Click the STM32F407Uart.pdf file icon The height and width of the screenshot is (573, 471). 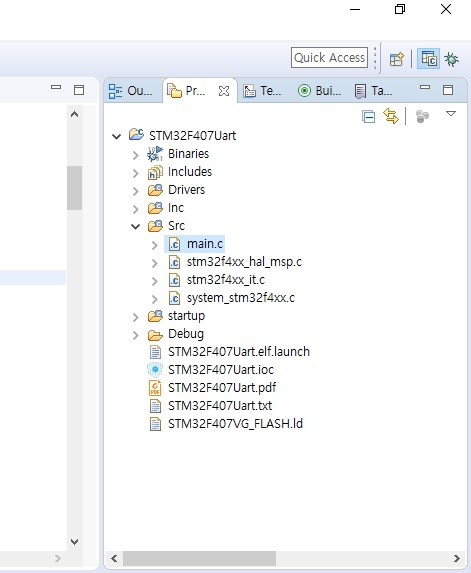click(155, 388)
